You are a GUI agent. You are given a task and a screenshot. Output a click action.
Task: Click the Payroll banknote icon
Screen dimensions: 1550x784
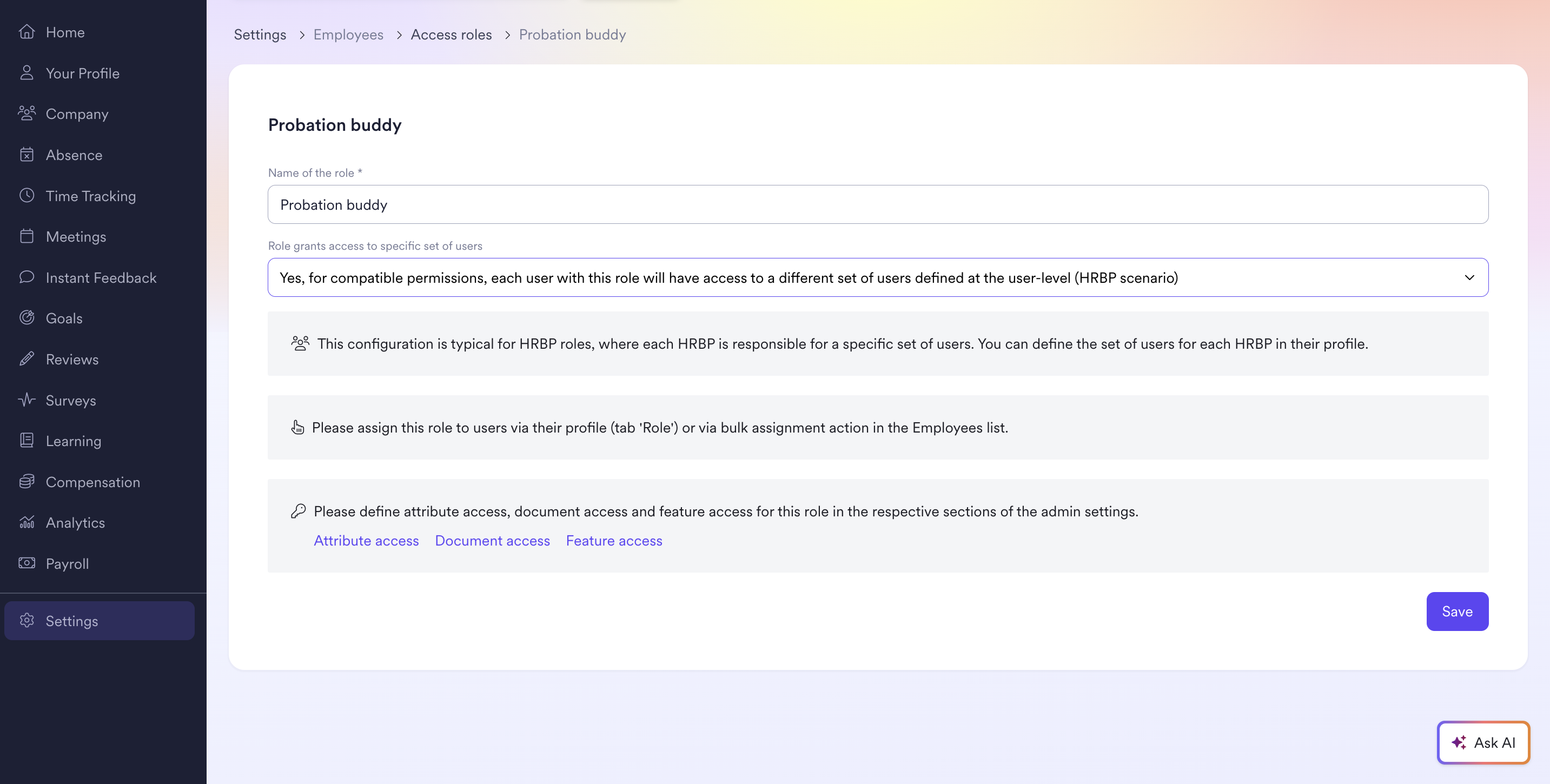coord(27,563)
